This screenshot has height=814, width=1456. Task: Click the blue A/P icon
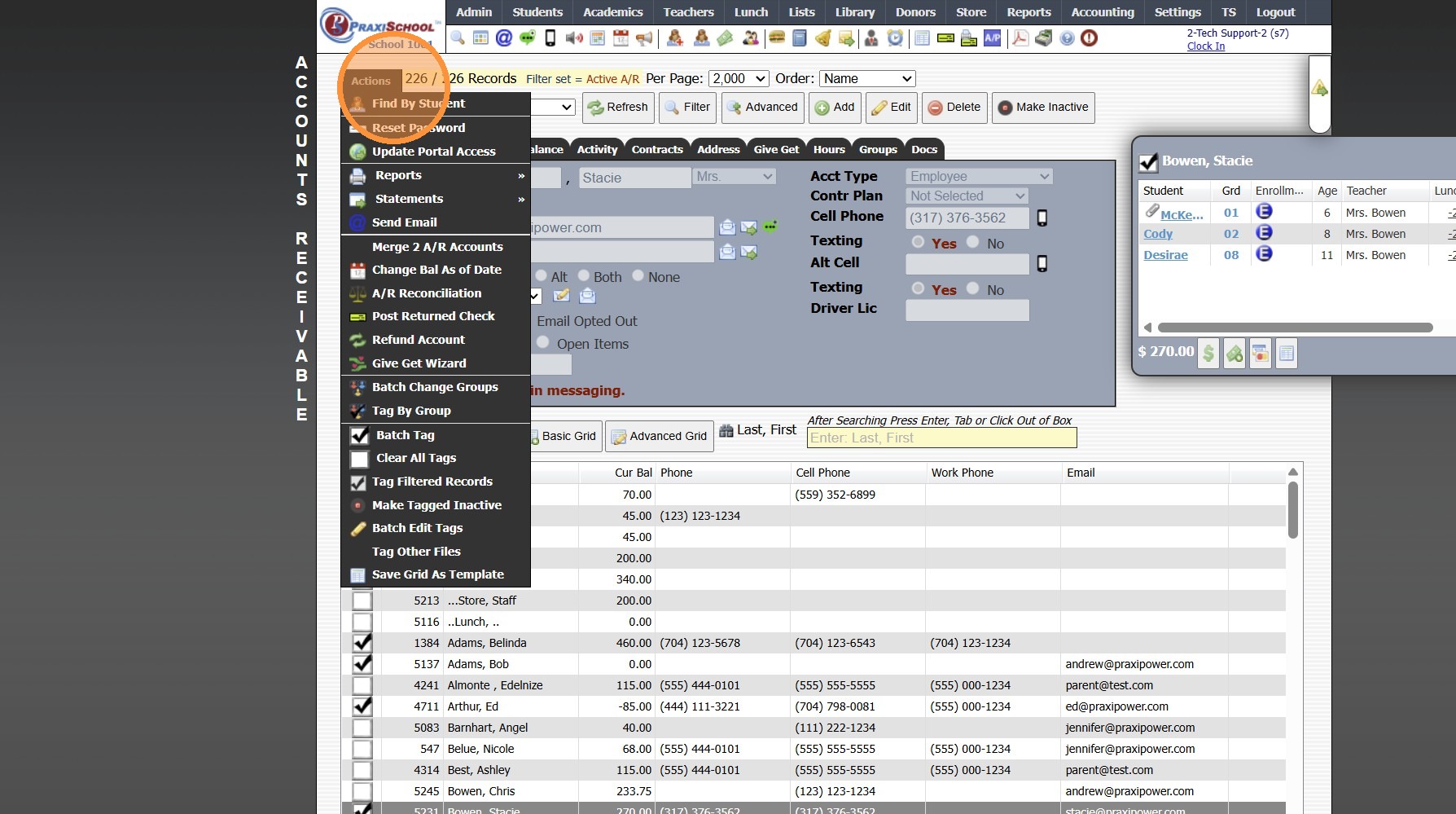[992, 37]
